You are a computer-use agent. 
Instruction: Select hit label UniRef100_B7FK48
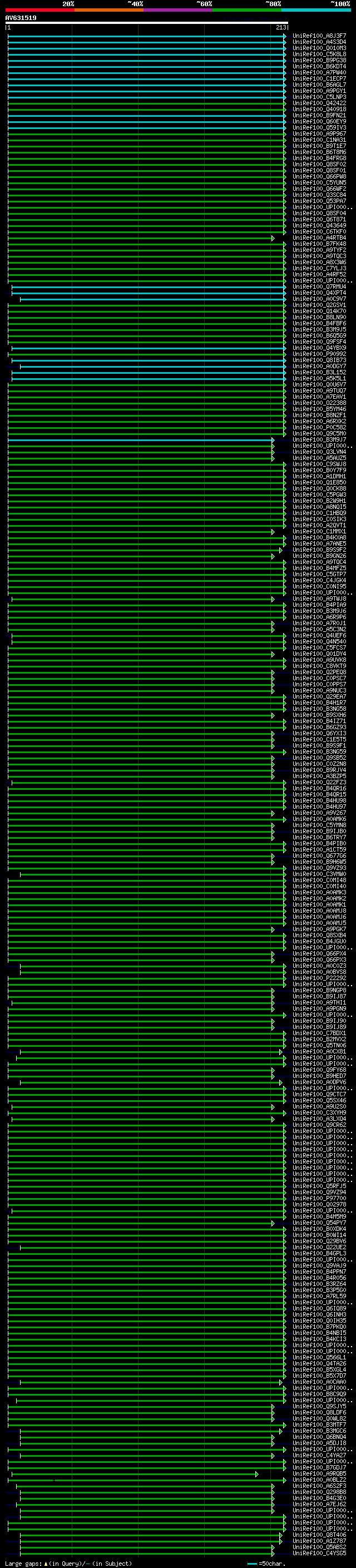pos(319,244)
